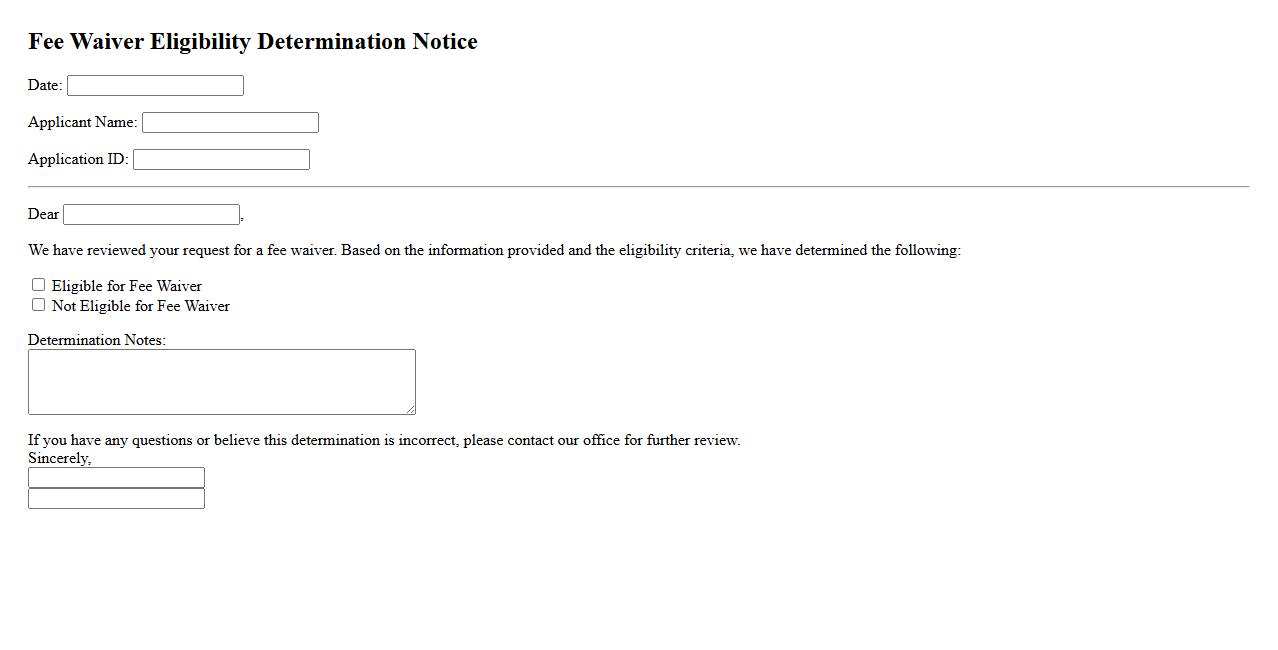Image resolution: width=1278 pixels, height=650 pixels.
Task: Click the recipient name field after Dear
Action: point(151,215)
